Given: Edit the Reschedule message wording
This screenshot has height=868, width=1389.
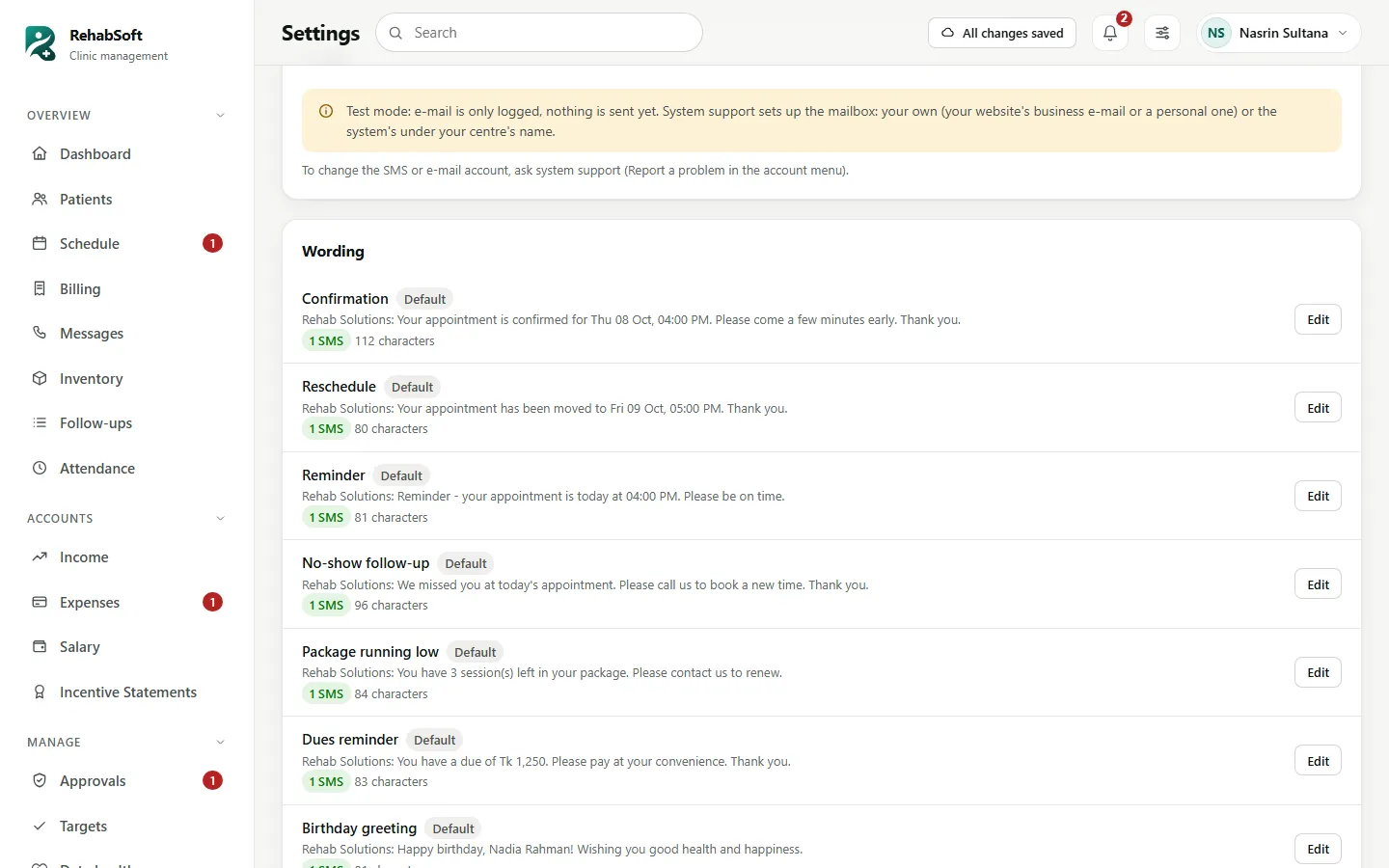Looking at the screenshot, I should [1318, 408].
